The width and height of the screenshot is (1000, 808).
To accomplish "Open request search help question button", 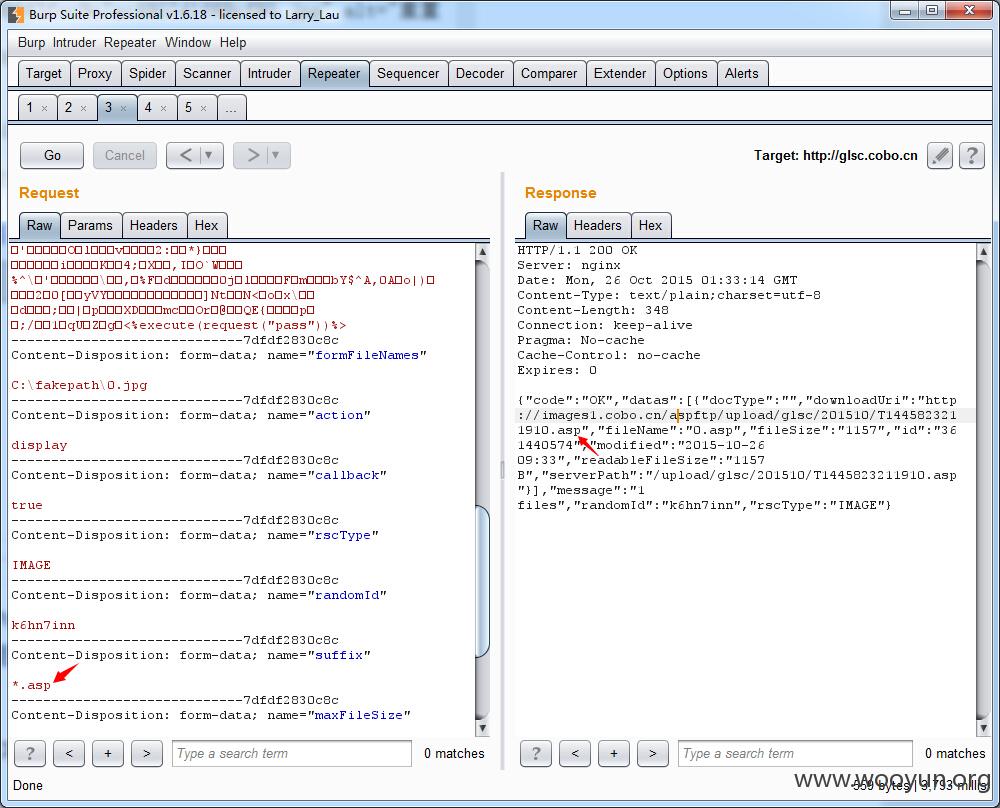I will tap(29, 753).
